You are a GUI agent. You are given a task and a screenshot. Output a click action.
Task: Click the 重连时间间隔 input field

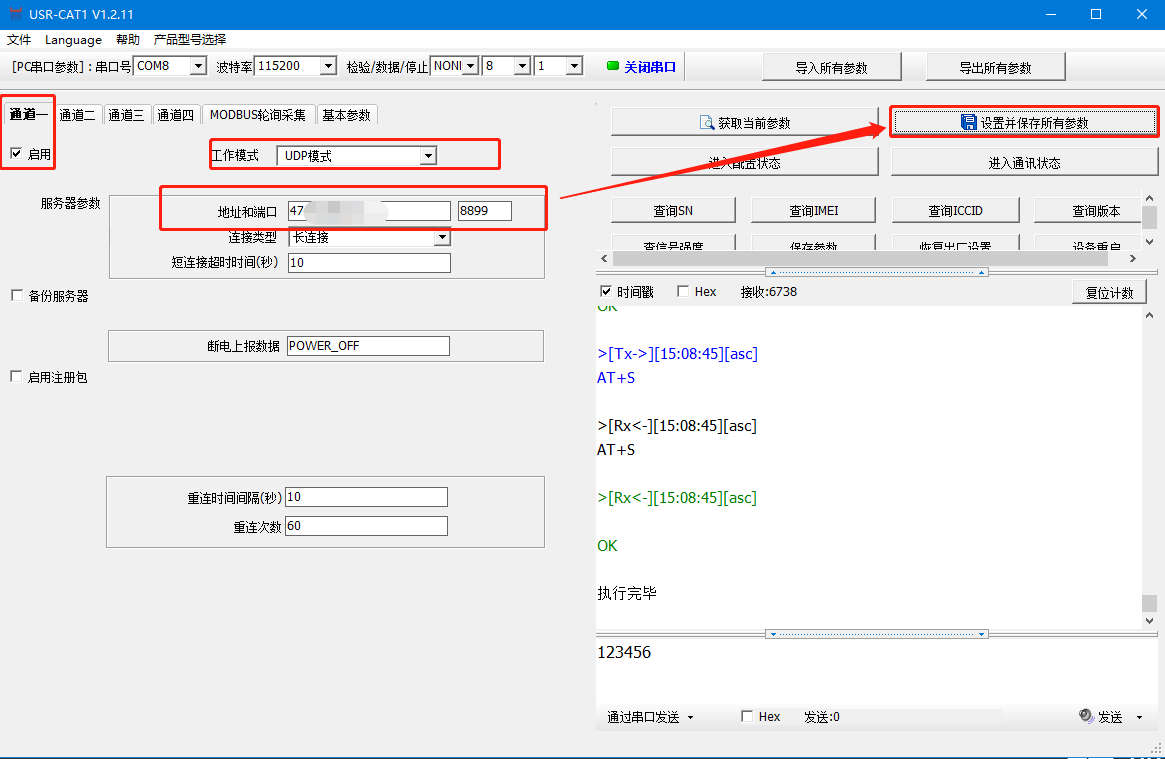point(366,497)
